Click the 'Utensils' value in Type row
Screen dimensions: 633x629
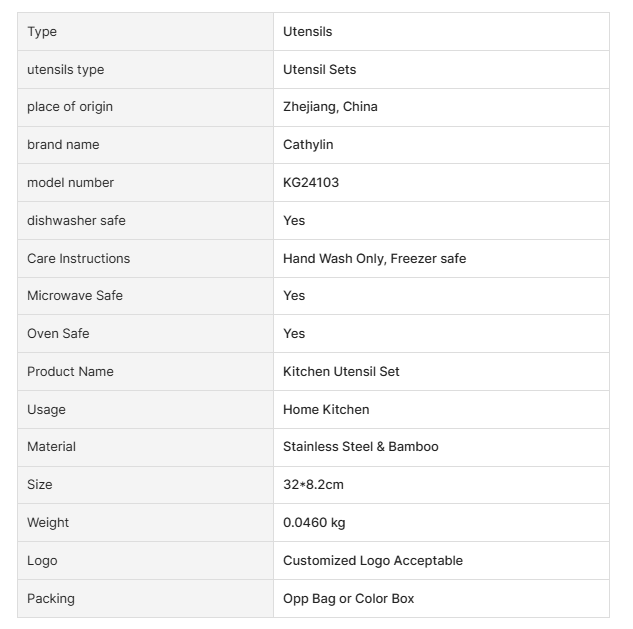[307, 32]
